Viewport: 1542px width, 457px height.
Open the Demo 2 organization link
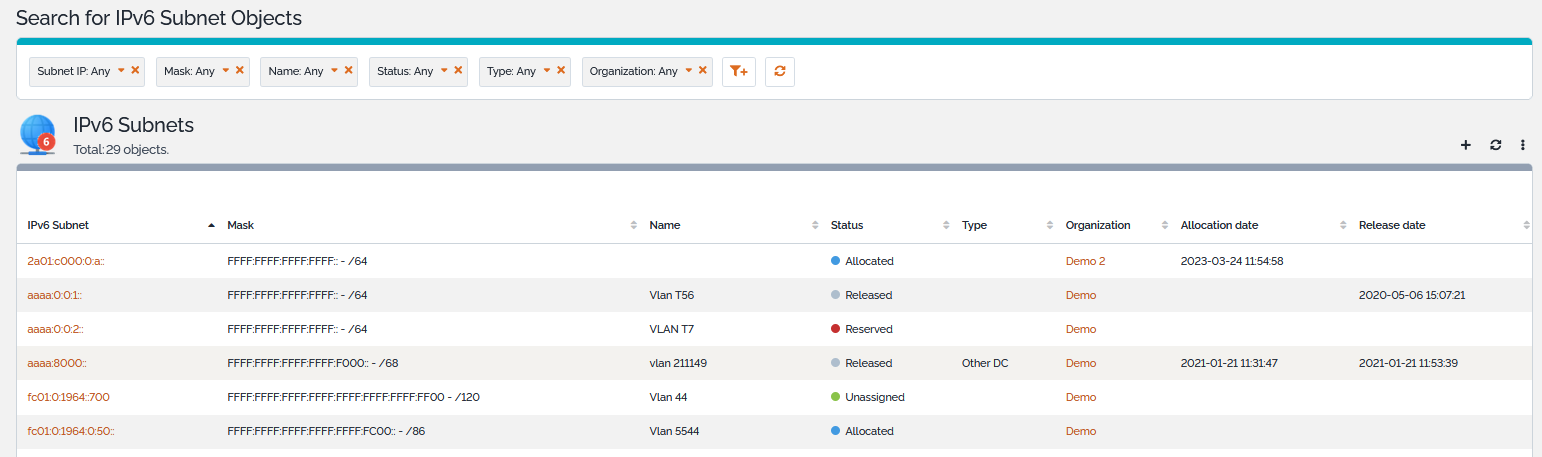(x=1085, y=261)
